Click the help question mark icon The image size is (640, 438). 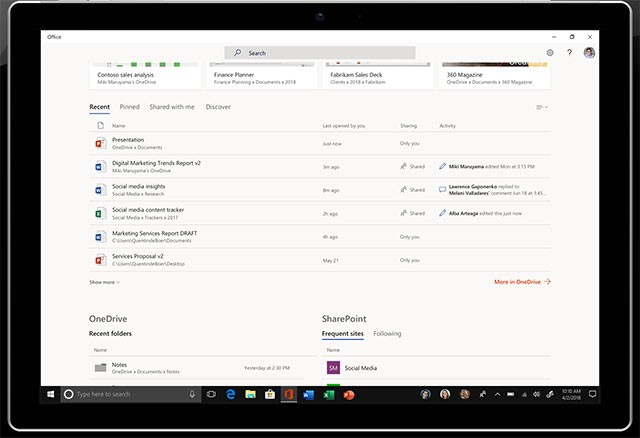point(569,52)
